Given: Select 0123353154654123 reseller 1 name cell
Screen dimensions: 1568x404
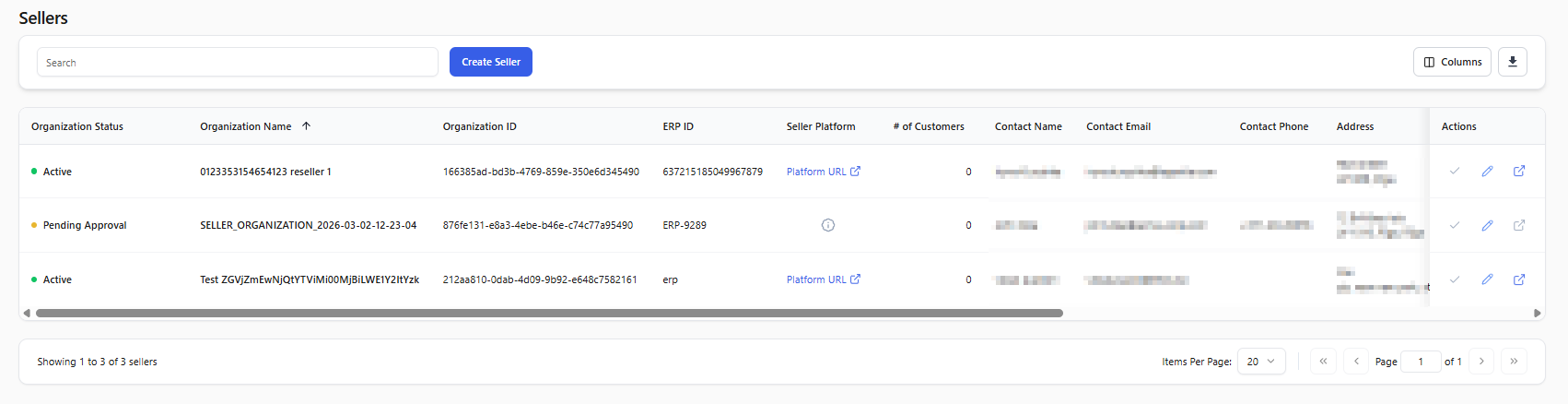Looking at the screenshot, I should (265, 172).
